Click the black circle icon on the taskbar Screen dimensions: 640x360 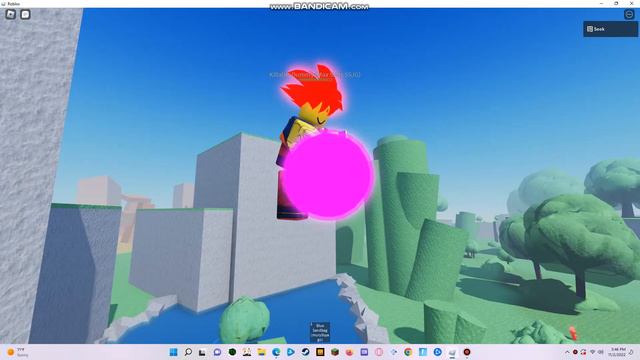[232, 352]
